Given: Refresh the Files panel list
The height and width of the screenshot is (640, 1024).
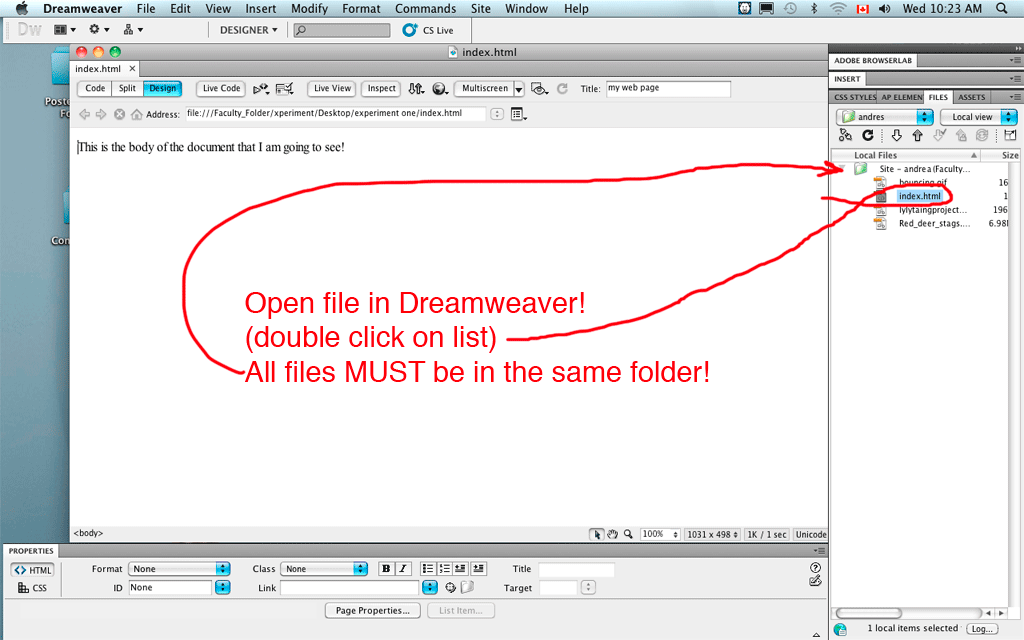Looking at the screenshot, I should pyautogui.click(x=868, y=135).
